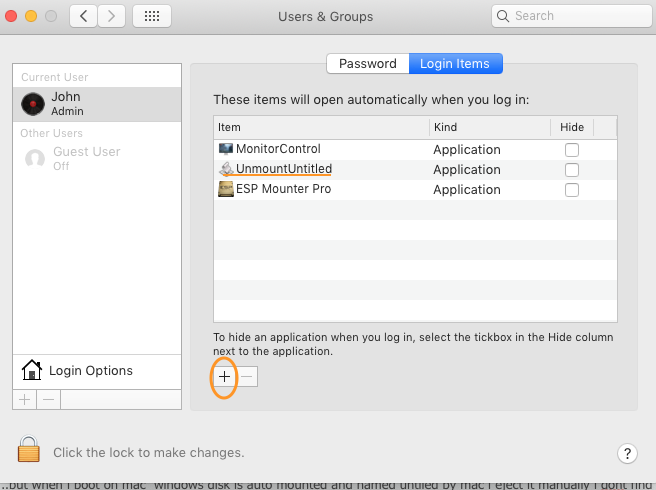Click the house icon beside Login Options

[x=32, y=370]
